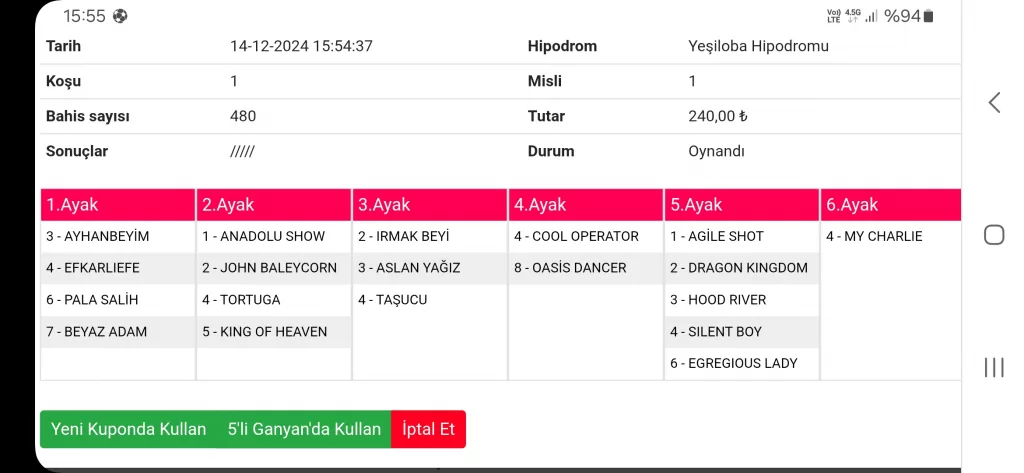Tap 5 - KING OF HEAVEN entry
The image size is (1024, 473).
[x=265, y=332]
